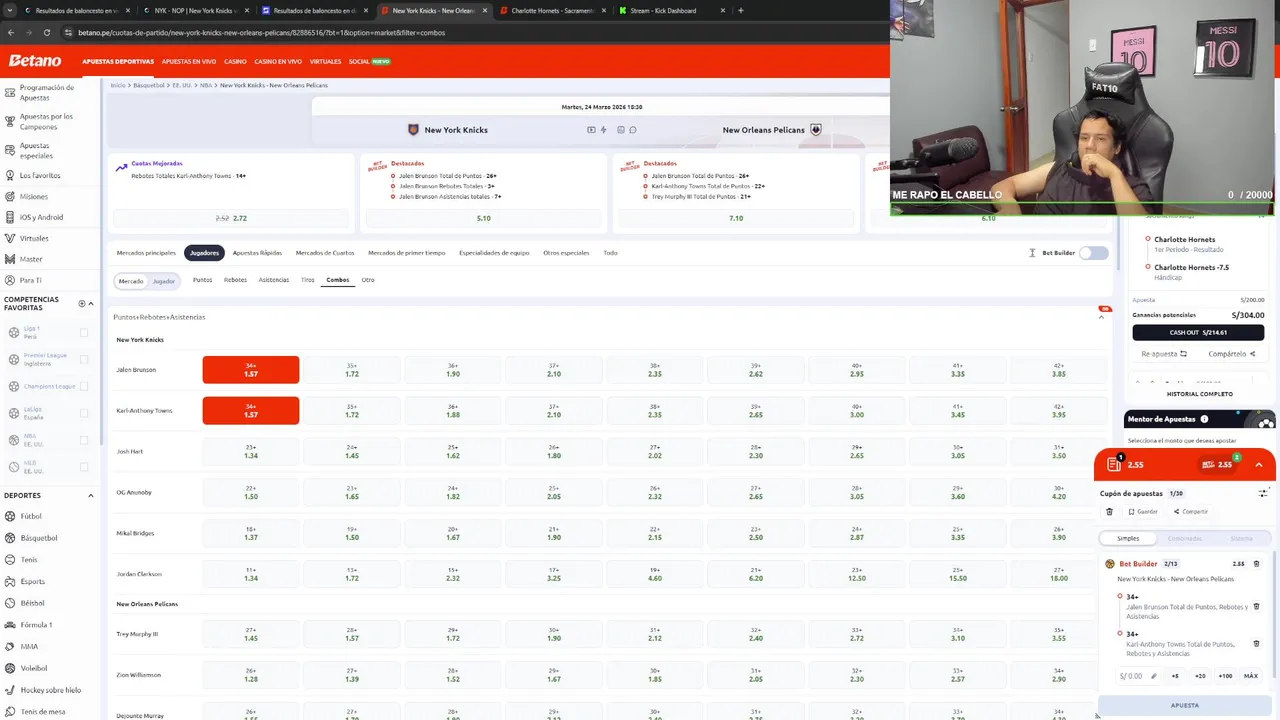Screen dimensions: 1280x720
Task: Collapse Competencias Favoritas section
Action: click(91, 303)
